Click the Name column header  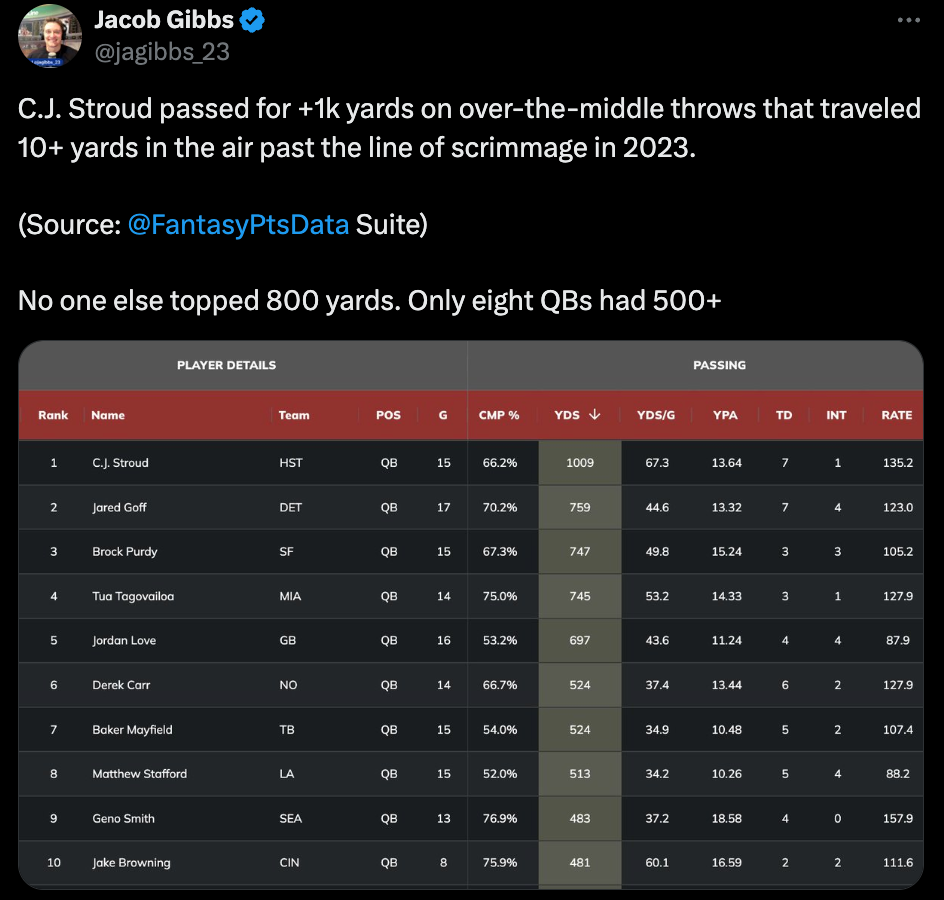point(108,415)
